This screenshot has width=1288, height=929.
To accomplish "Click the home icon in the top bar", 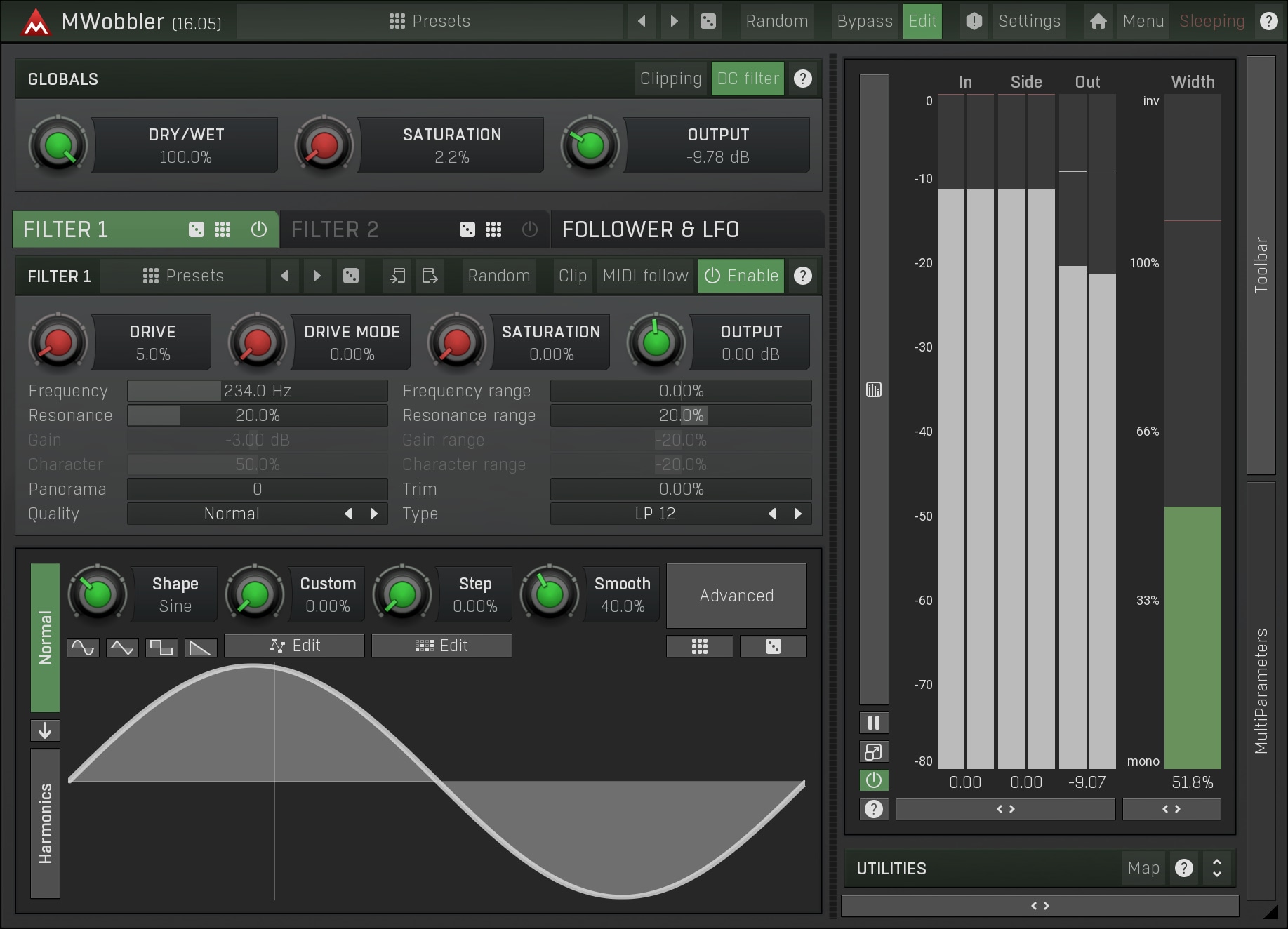I will coord(1098,21).
